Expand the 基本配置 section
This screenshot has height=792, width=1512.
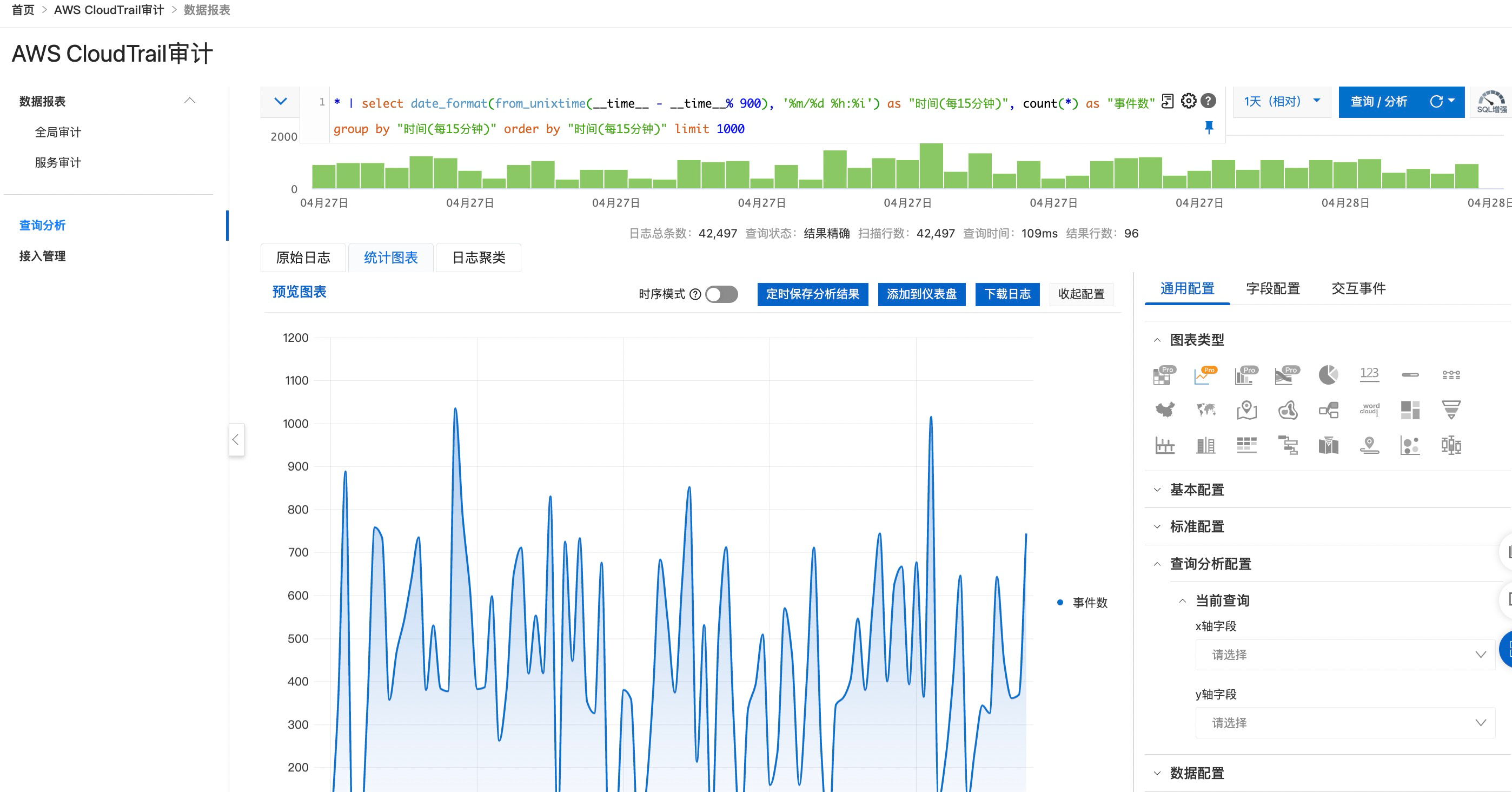click(1196, 490)
